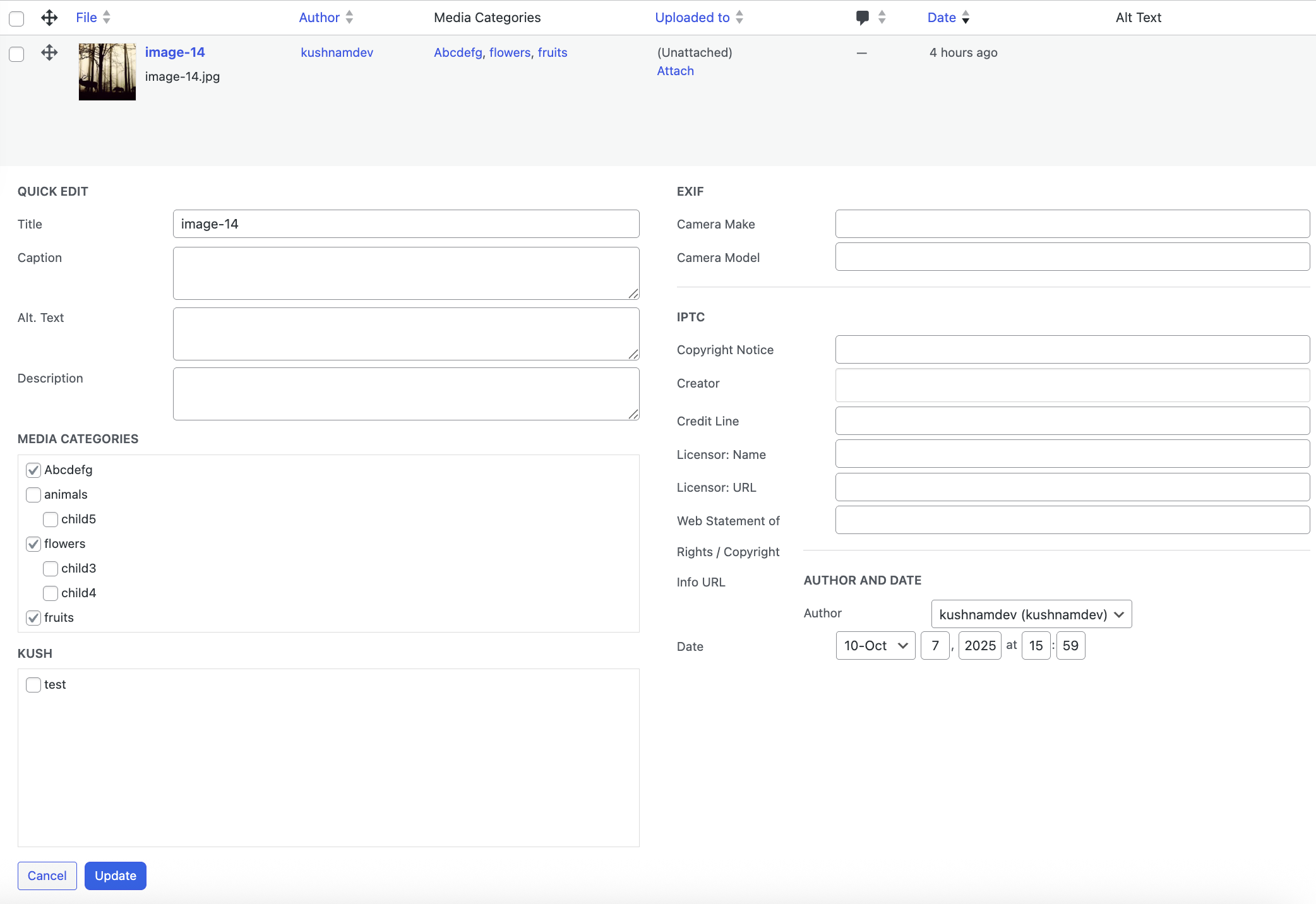
Task: Sort by Date column arrow
Action: [966, 18]
